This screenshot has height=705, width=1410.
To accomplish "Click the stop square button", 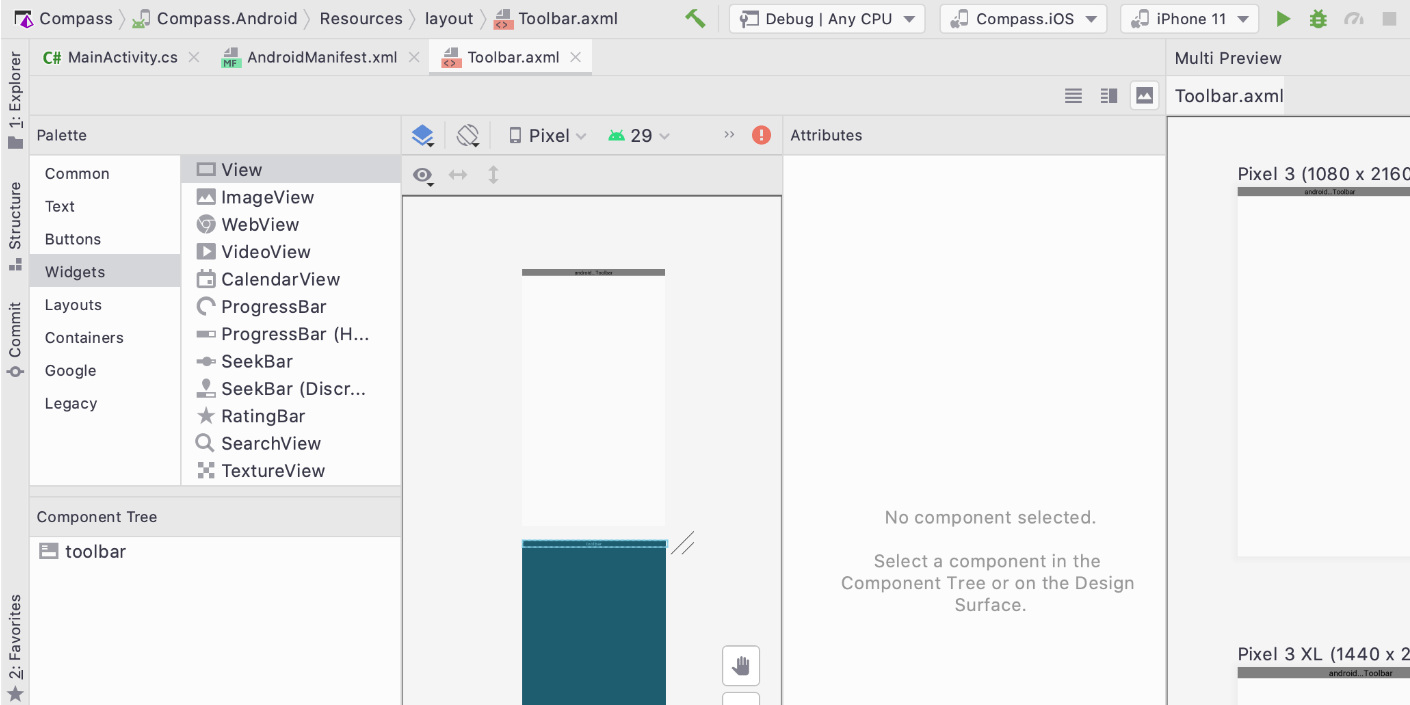I will coord(1389,19).
